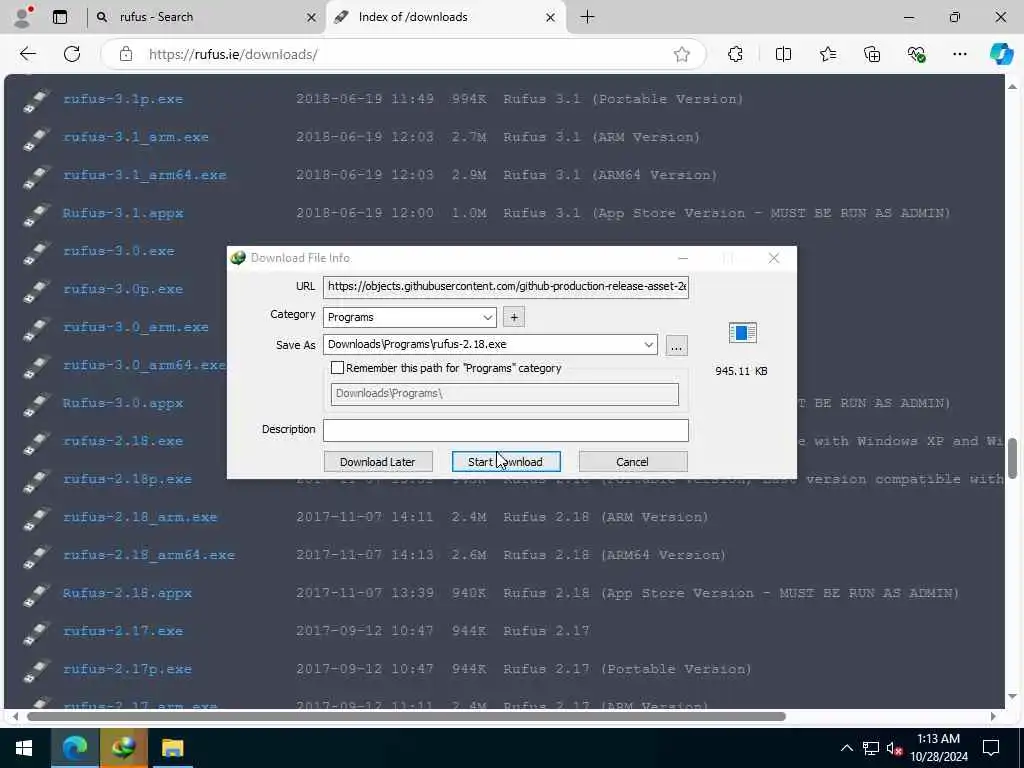Click scroll right arrow on horizontal scrollbar
This screenshot has width=1024, height=768.
993,716
